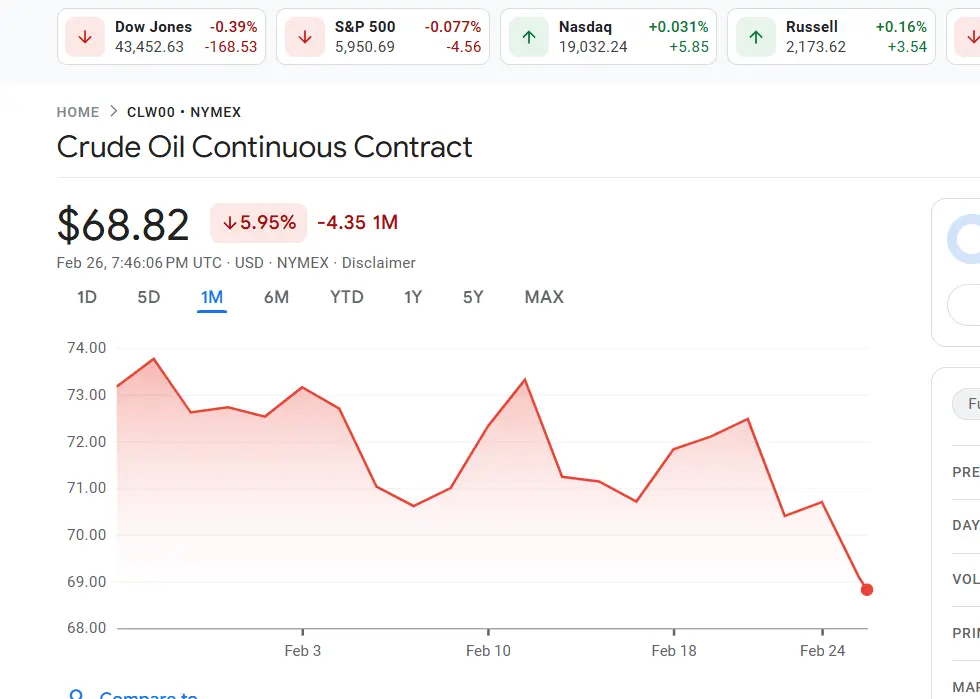Click the Dow Jones red down-arrow icon

pos(85,37)
